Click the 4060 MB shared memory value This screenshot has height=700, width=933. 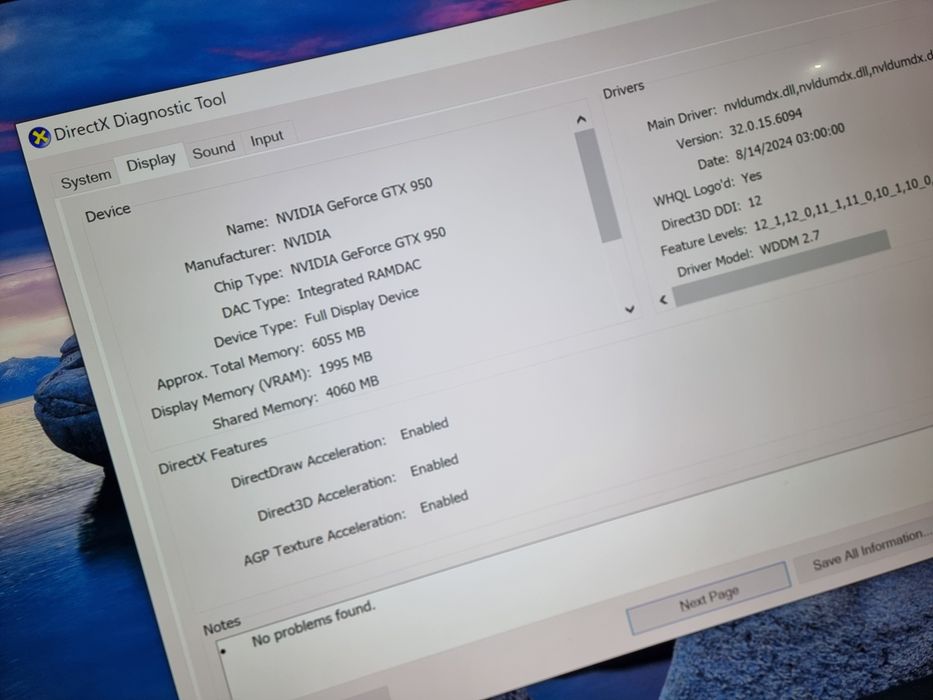pyautogui.click(x=352, y=388)
